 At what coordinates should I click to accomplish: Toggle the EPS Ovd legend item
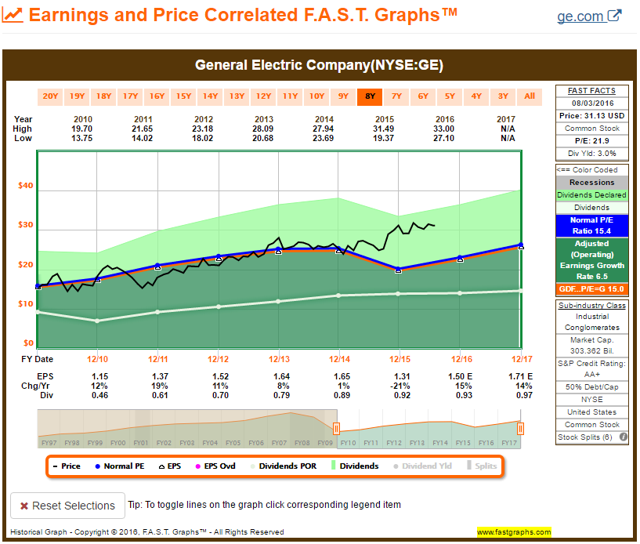click(216, 466)
